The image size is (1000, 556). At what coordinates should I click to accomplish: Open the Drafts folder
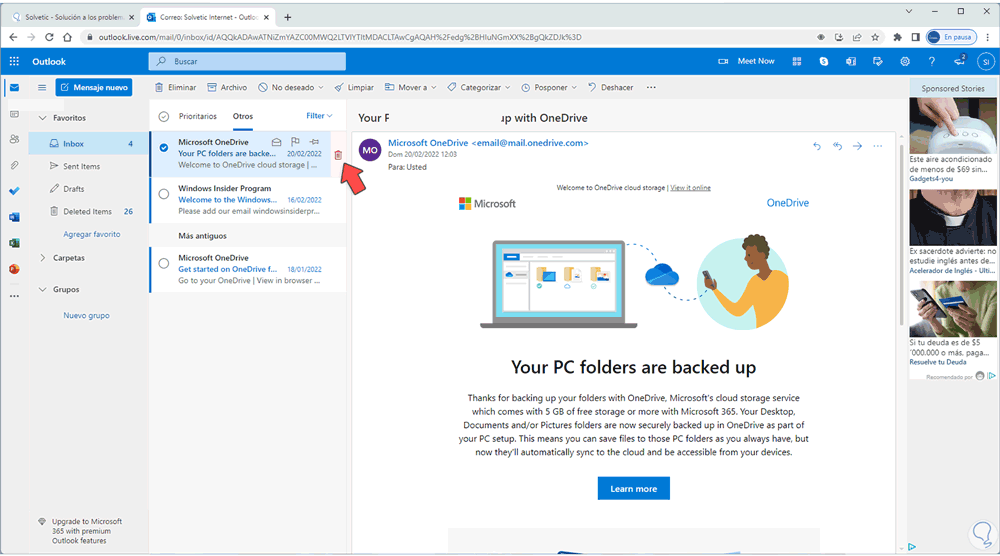click(88, 189)
